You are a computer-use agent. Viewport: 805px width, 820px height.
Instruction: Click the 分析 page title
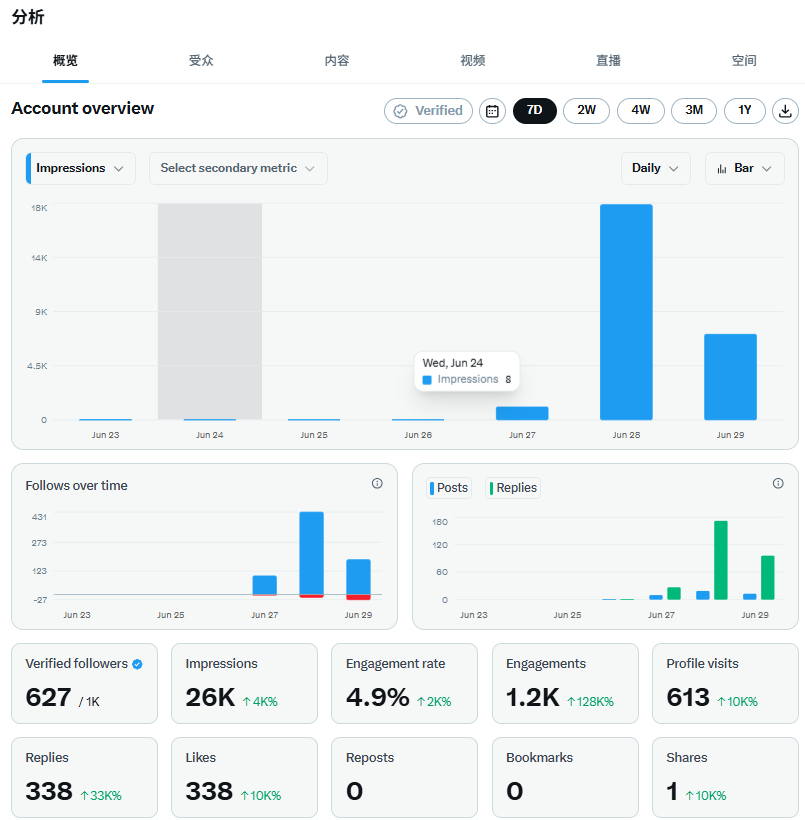coord(28,17)
